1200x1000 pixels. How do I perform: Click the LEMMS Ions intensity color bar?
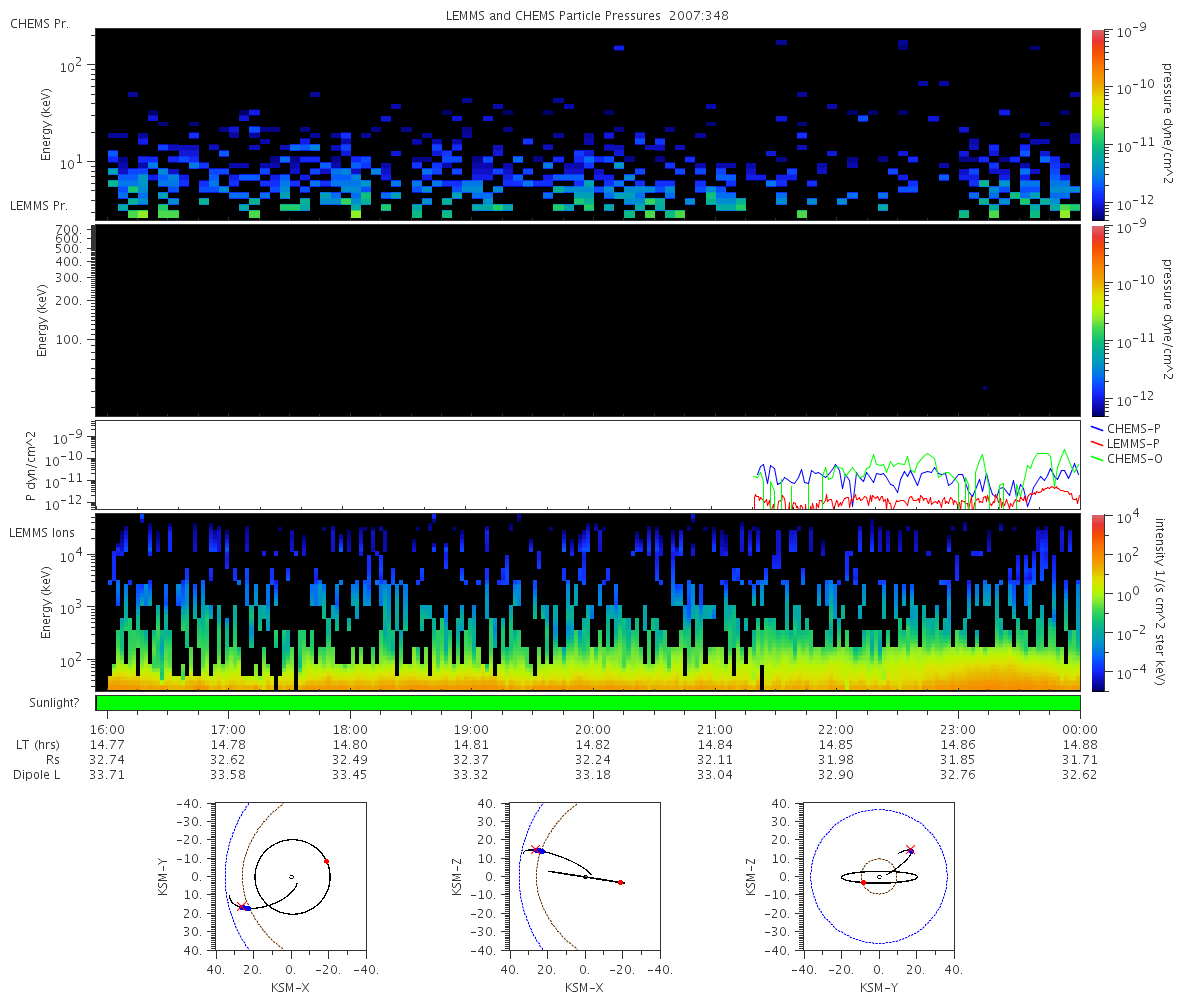coord(1098,603)
